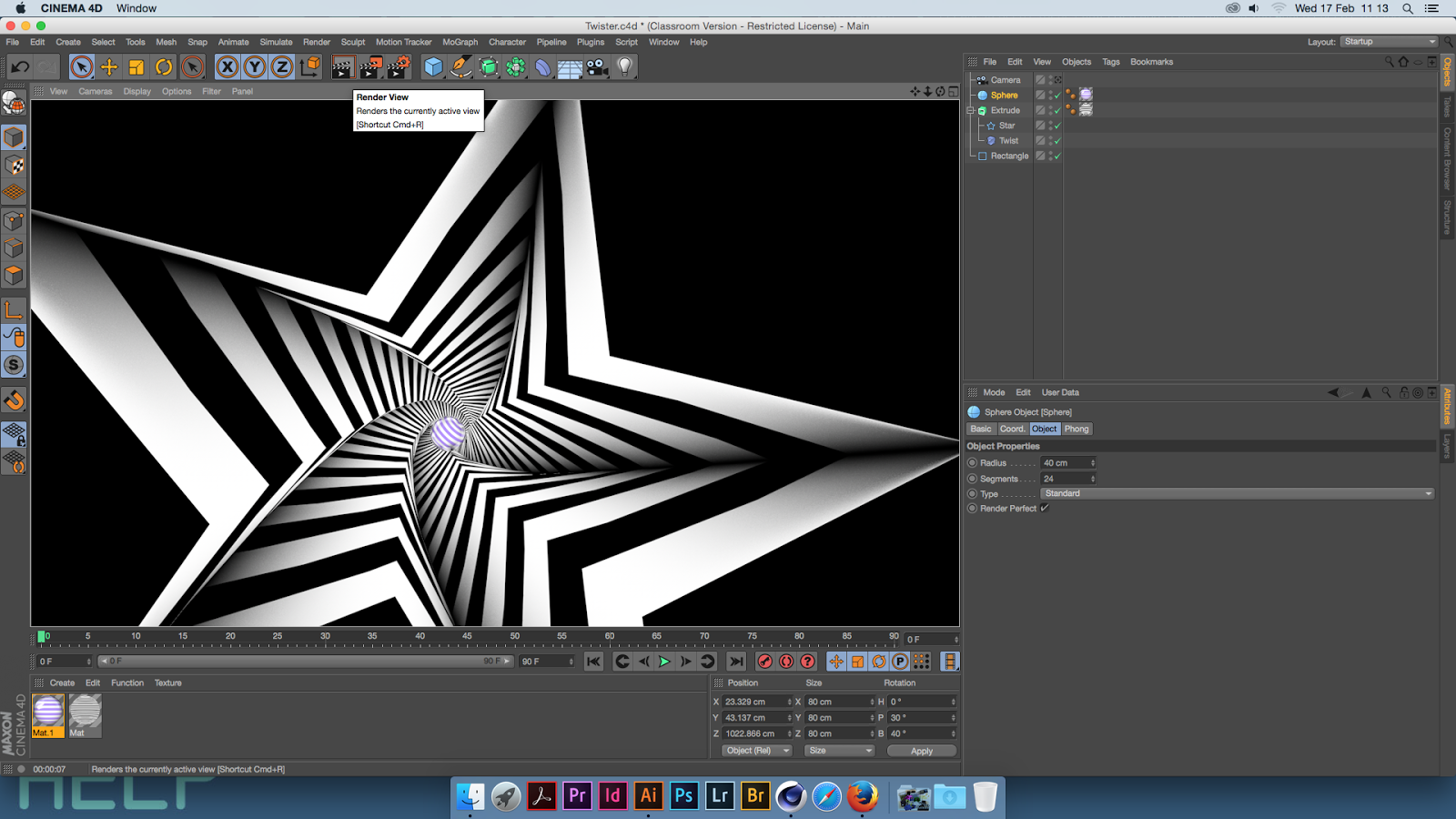Image resolution: width=1456 pixels, height=819 pixels.
Task: Select the Mat.1 material thumbnail
Action: click(x=48, y=715)
